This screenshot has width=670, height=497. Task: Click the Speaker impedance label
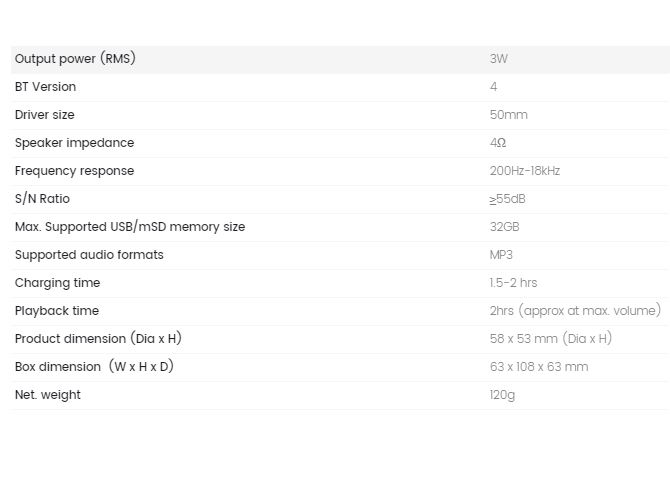(74, 143)
